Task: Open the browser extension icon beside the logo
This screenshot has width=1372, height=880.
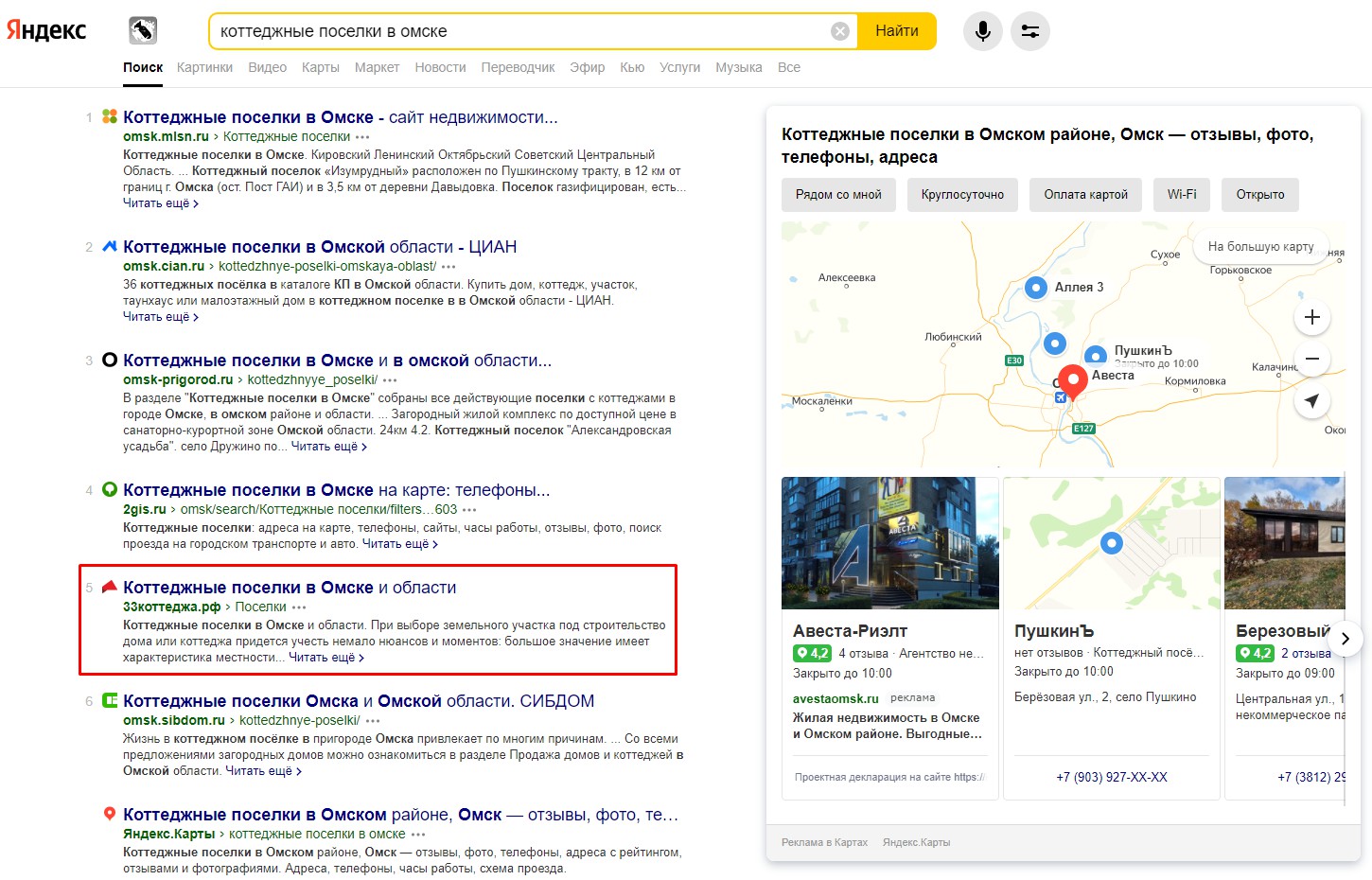Action: pyautogui.click(x=143, y=30)
